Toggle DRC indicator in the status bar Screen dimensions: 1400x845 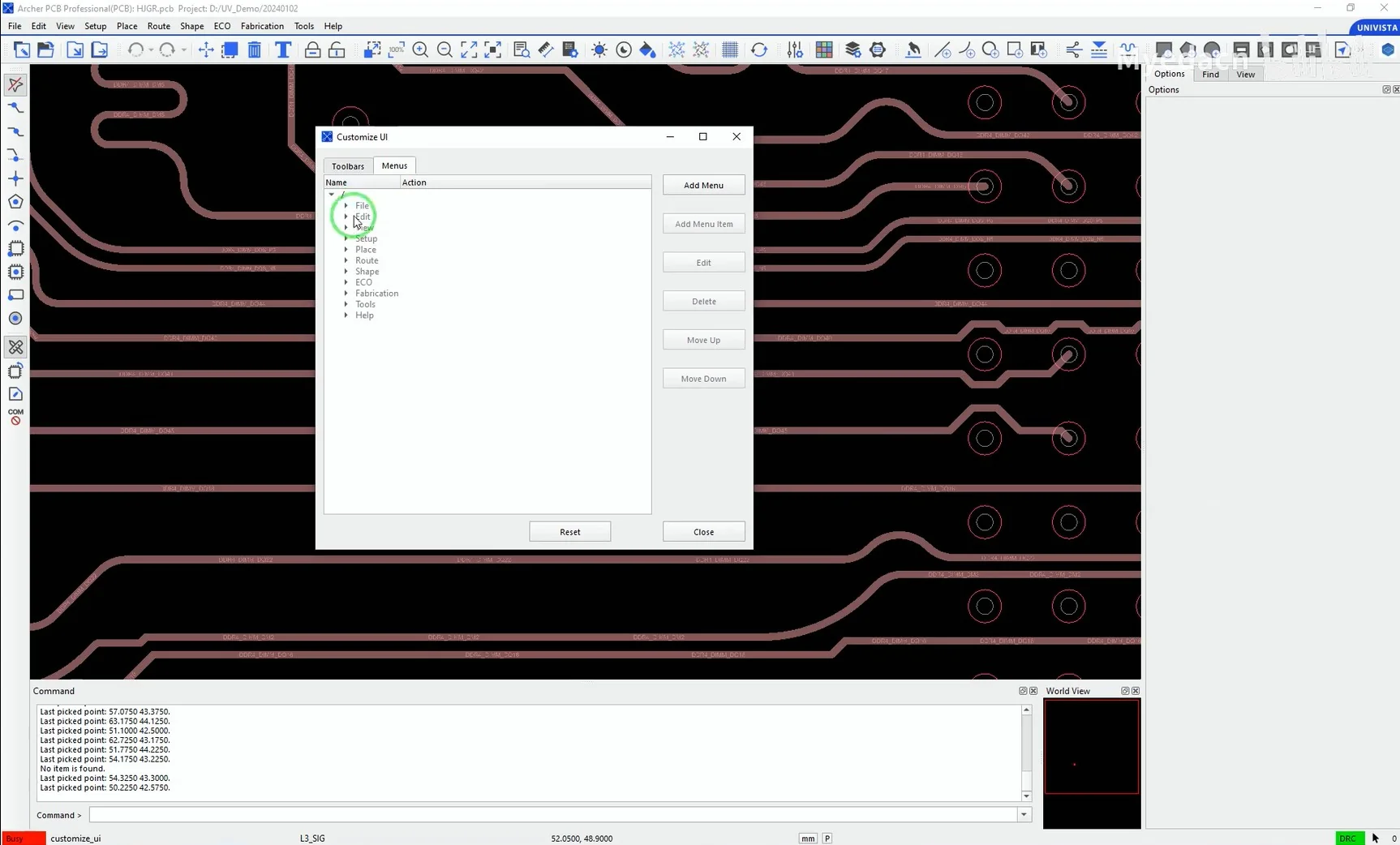[x=1350, y=839]
